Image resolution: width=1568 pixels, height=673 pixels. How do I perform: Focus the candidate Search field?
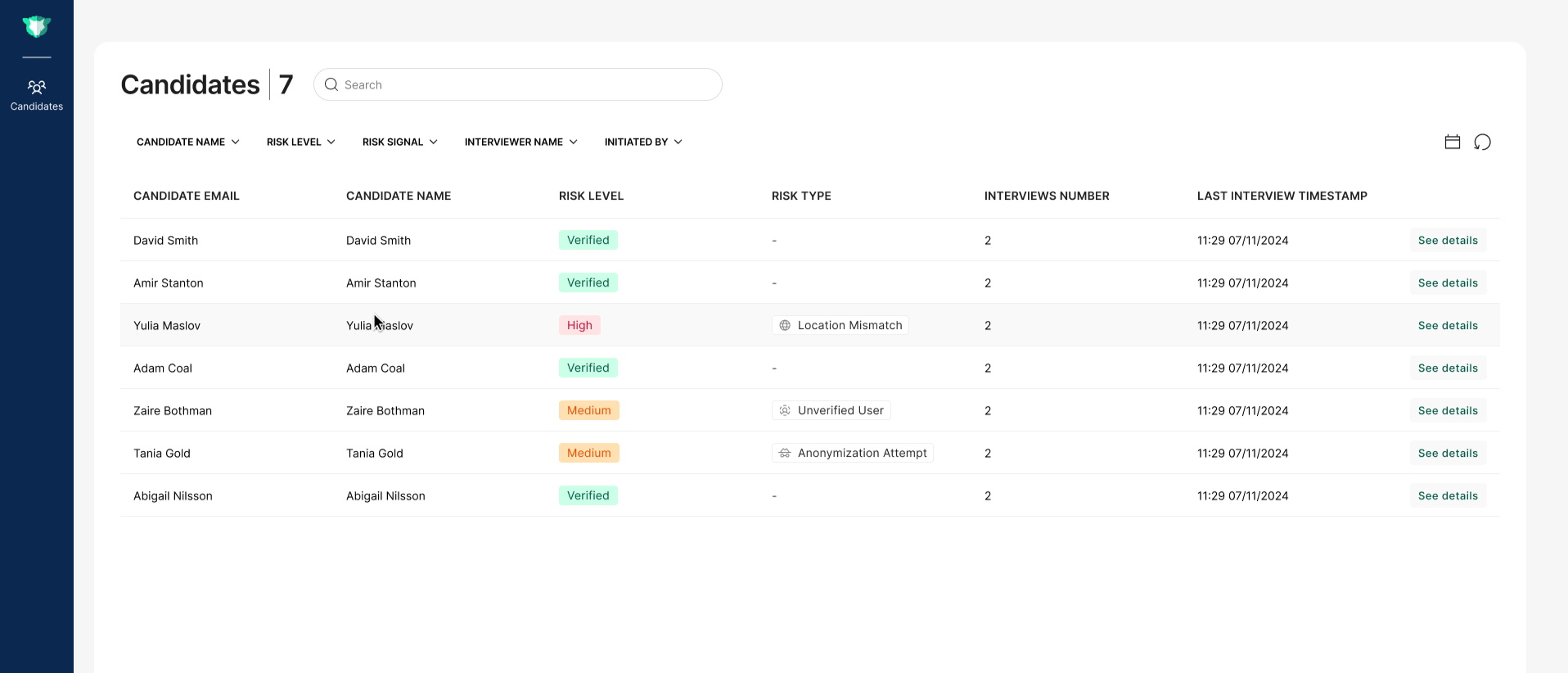pos(518,84)
